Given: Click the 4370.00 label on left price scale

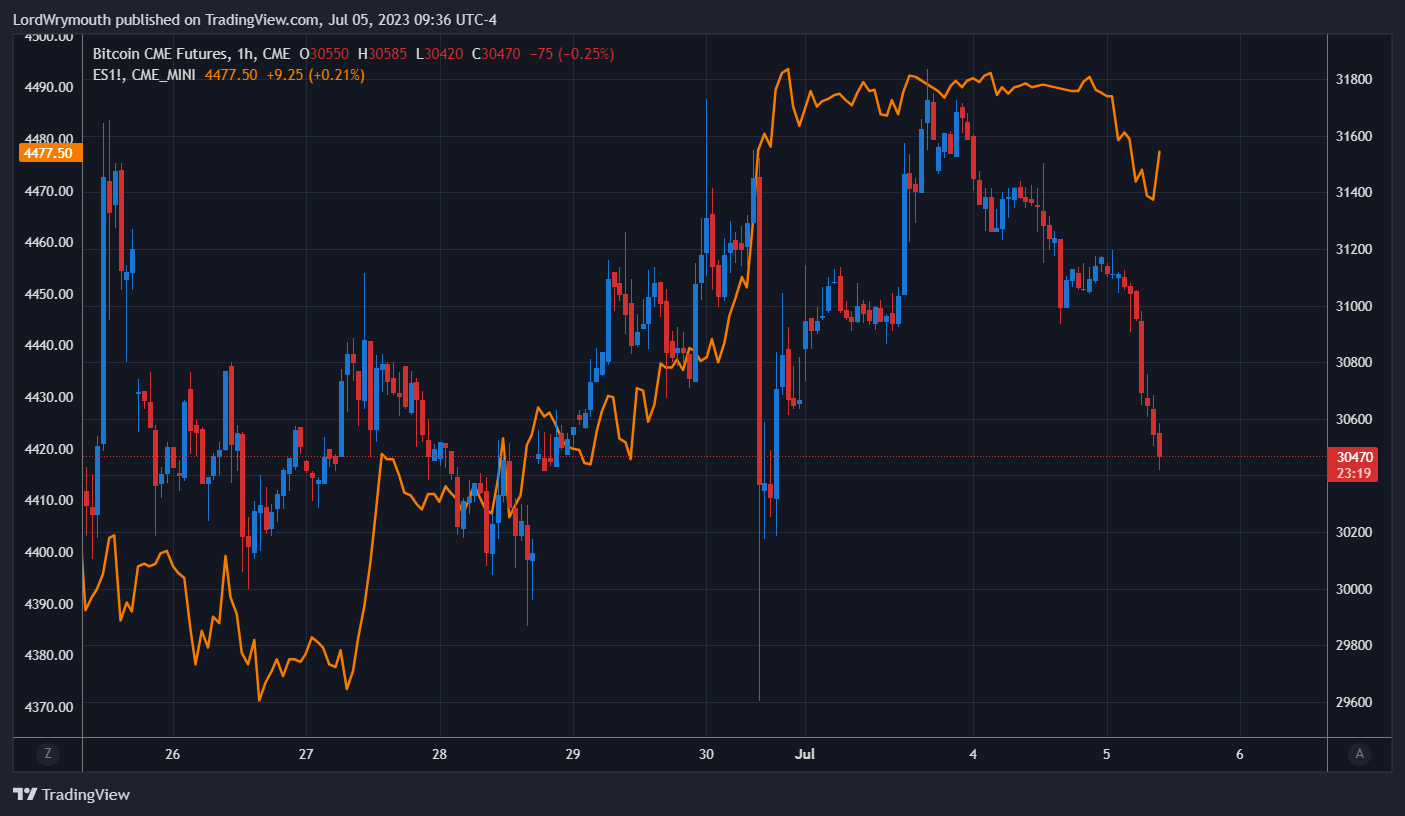Looking at the screenshot, I should [49, 707].
